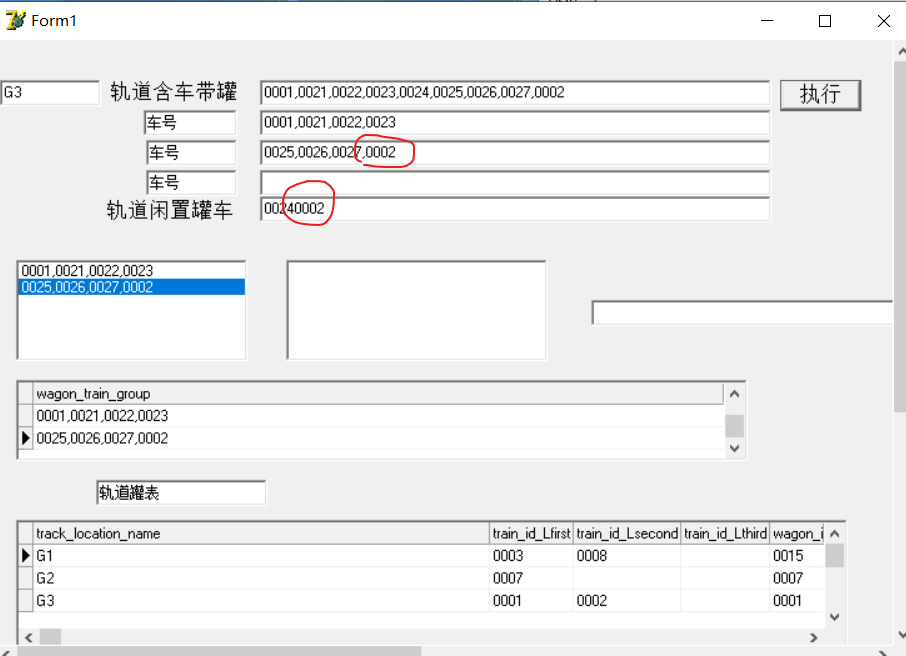Click the track_location_name column header

coord(261,533)
